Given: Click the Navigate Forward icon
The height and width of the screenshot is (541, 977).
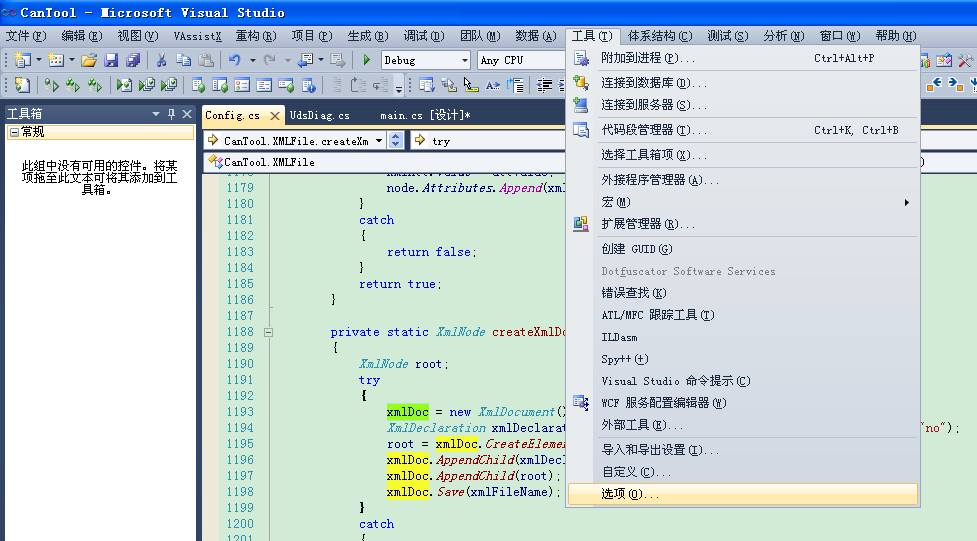Looking at the screenshot, I should click(x=338, y=60).
